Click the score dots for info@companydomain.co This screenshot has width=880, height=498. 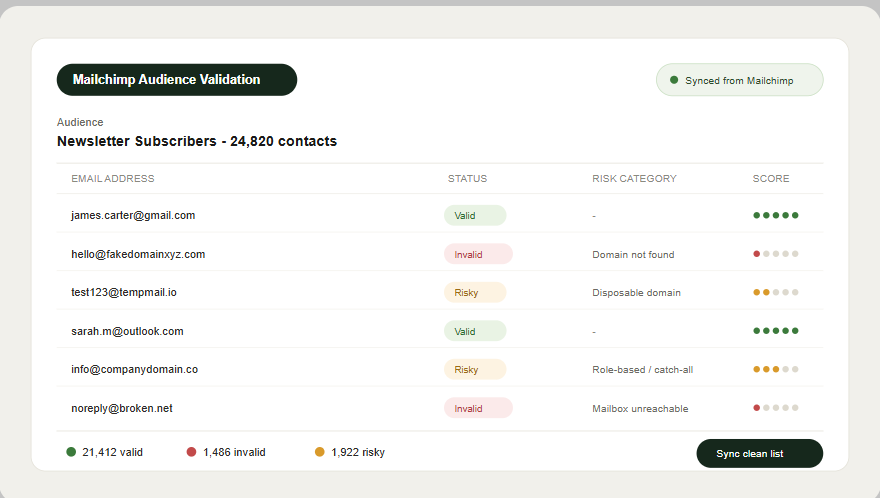(x=776, y=369)
